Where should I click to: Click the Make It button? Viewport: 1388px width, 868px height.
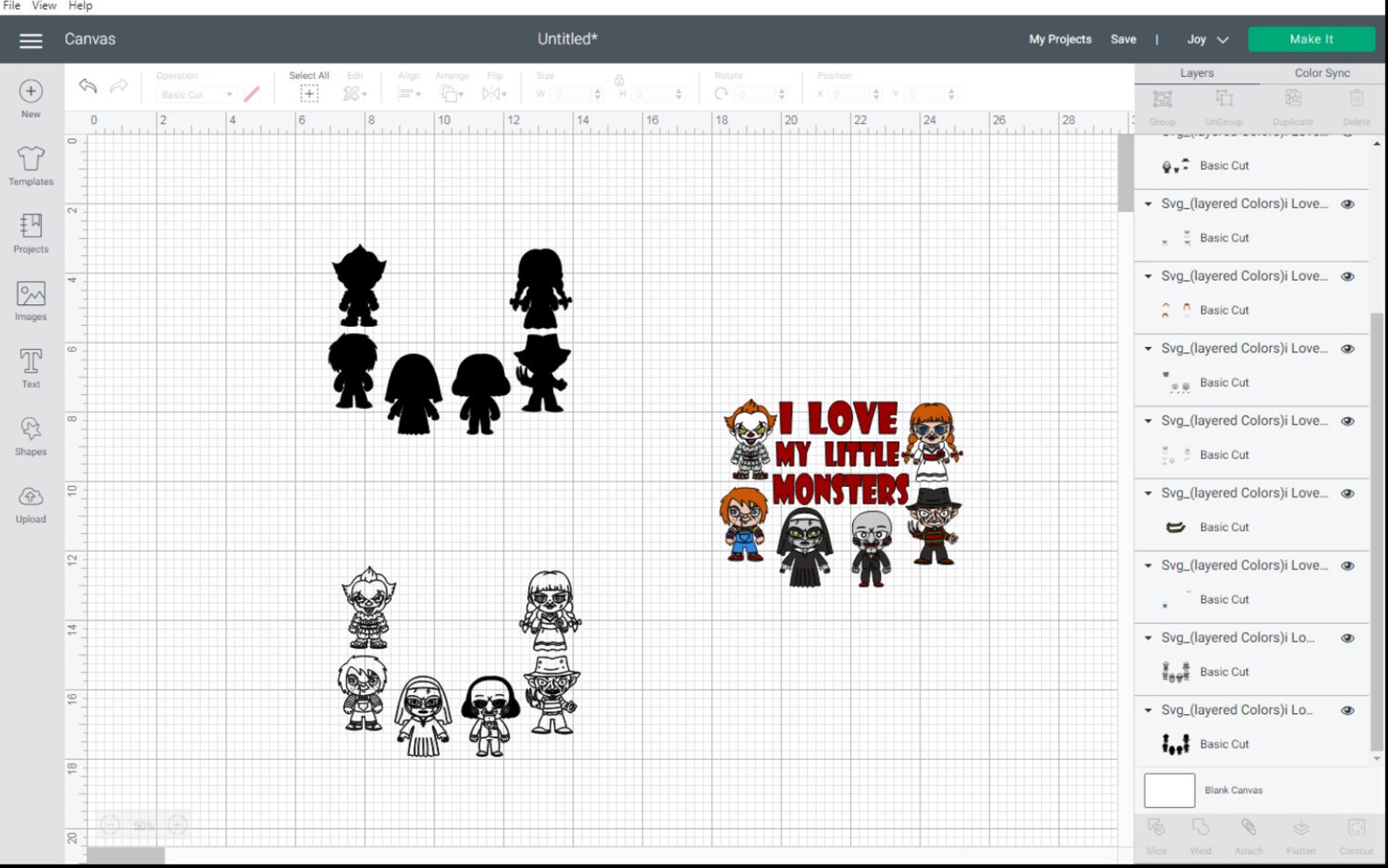1311,39
